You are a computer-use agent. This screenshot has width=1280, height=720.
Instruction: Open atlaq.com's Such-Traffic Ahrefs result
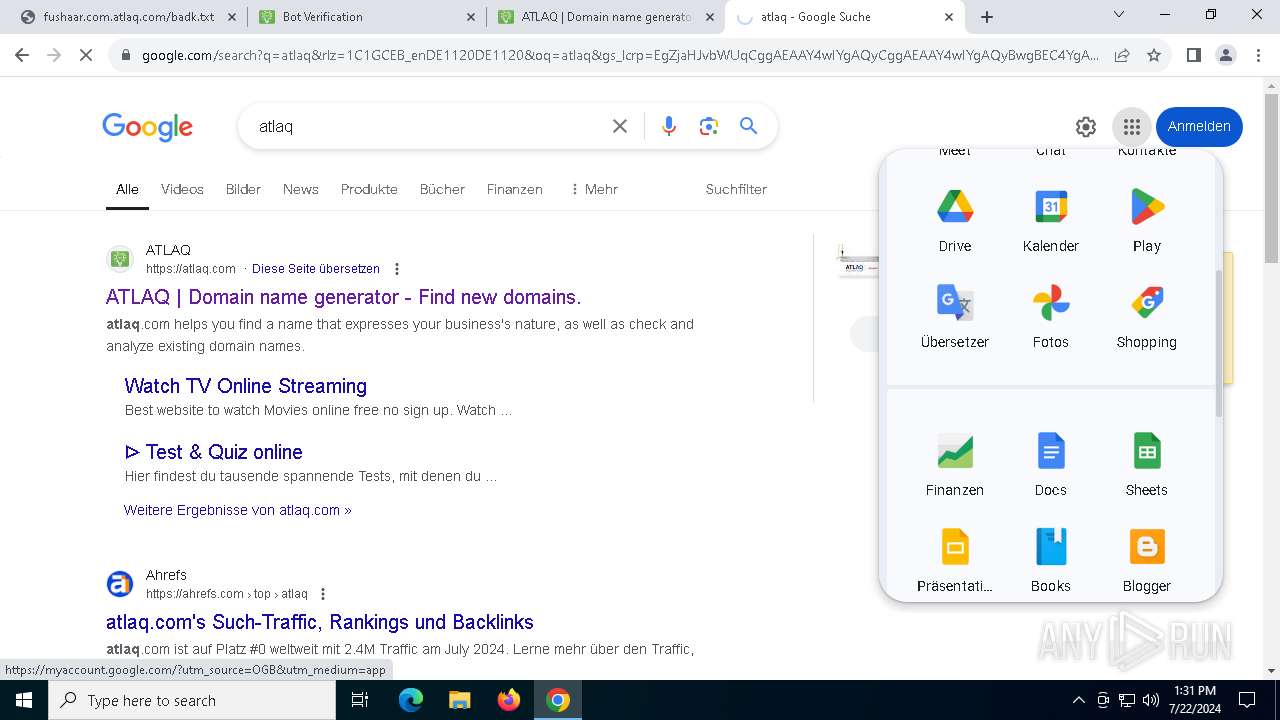tap(320, 622)
